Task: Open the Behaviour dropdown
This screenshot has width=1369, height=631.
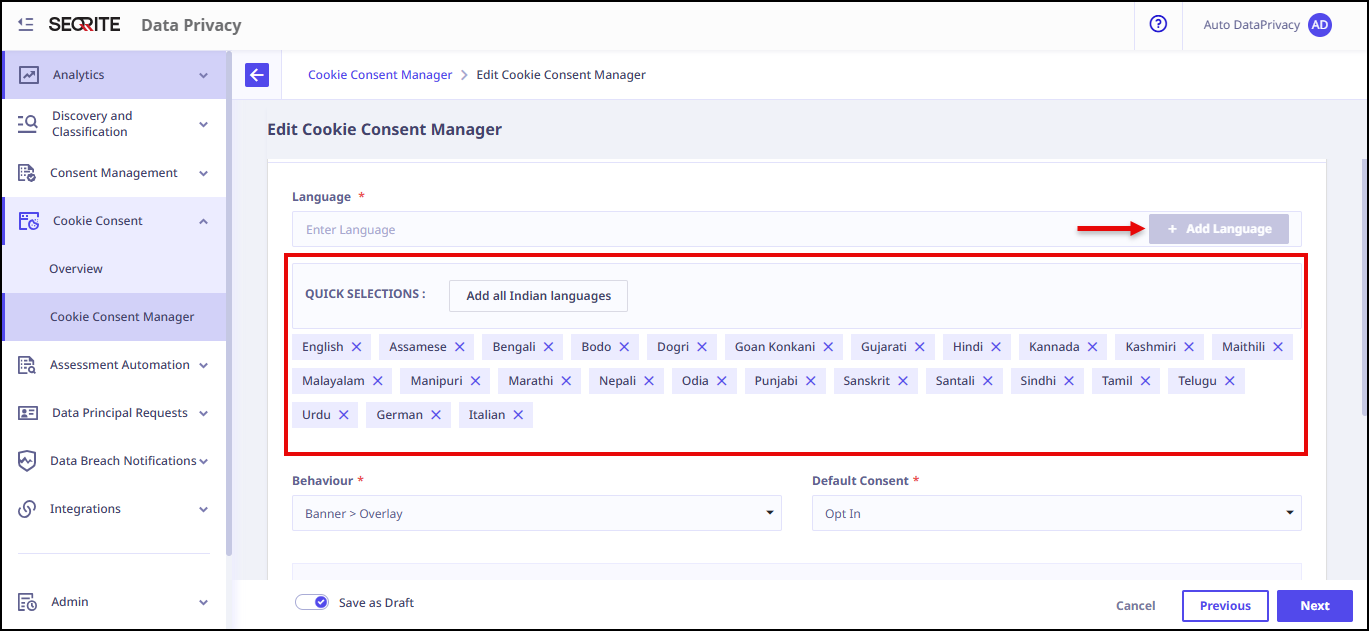Action: [537, 514]
